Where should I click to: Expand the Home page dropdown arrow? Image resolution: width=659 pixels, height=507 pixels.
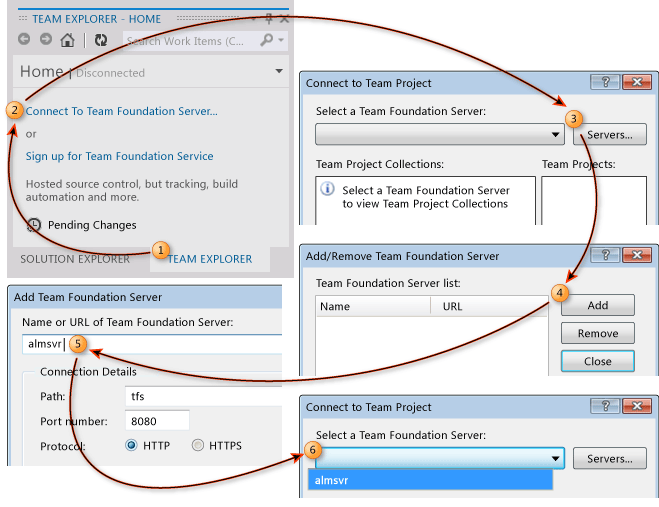(279, 71)
